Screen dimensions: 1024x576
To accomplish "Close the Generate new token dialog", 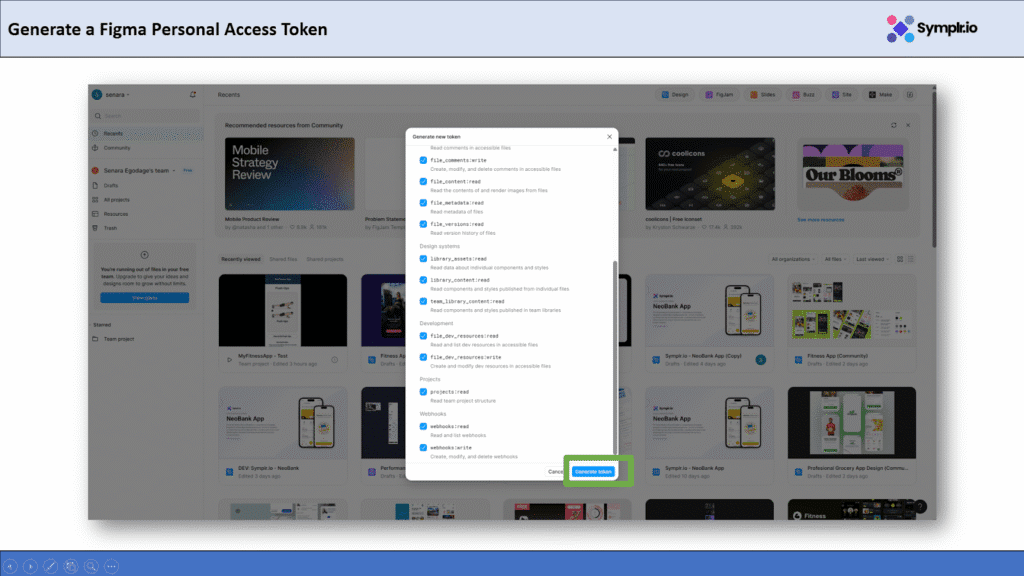I will click(x=609, y=136).
